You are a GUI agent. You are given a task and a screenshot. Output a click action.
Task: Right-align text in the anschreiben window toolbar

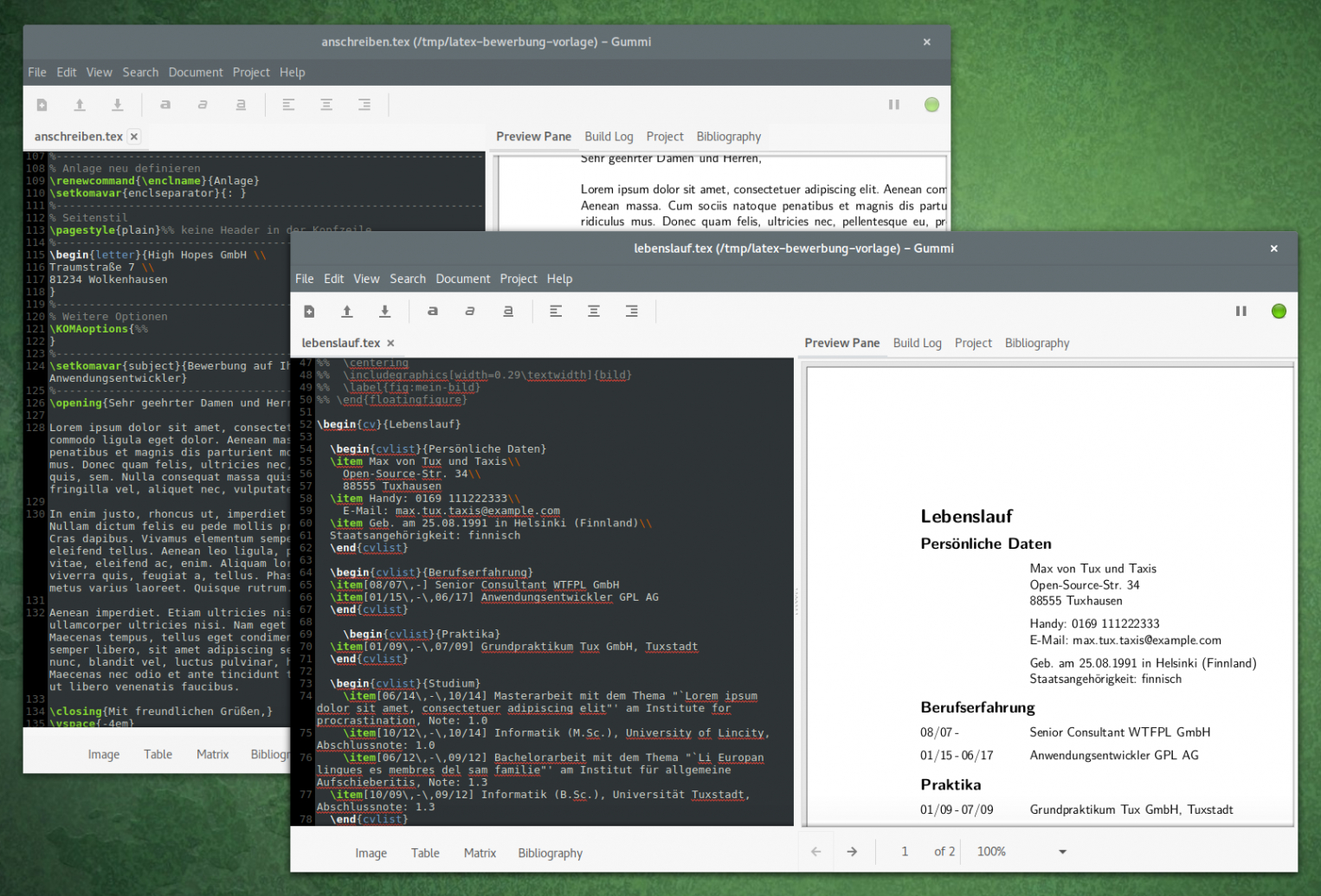click(x=364, y=105)
